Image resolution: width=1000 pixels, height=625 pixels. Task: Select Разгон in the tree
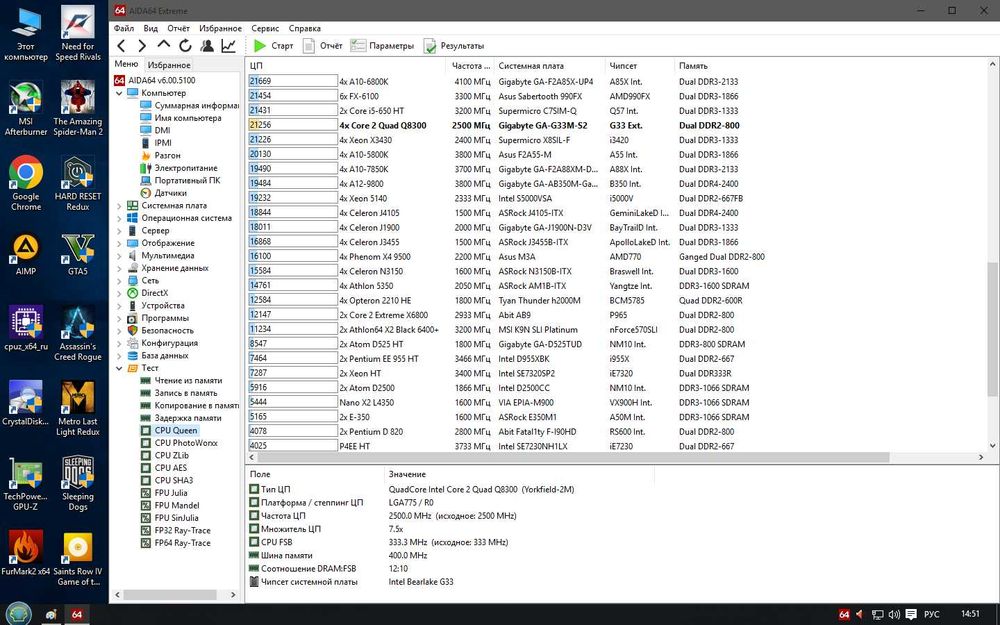point(160,155)
